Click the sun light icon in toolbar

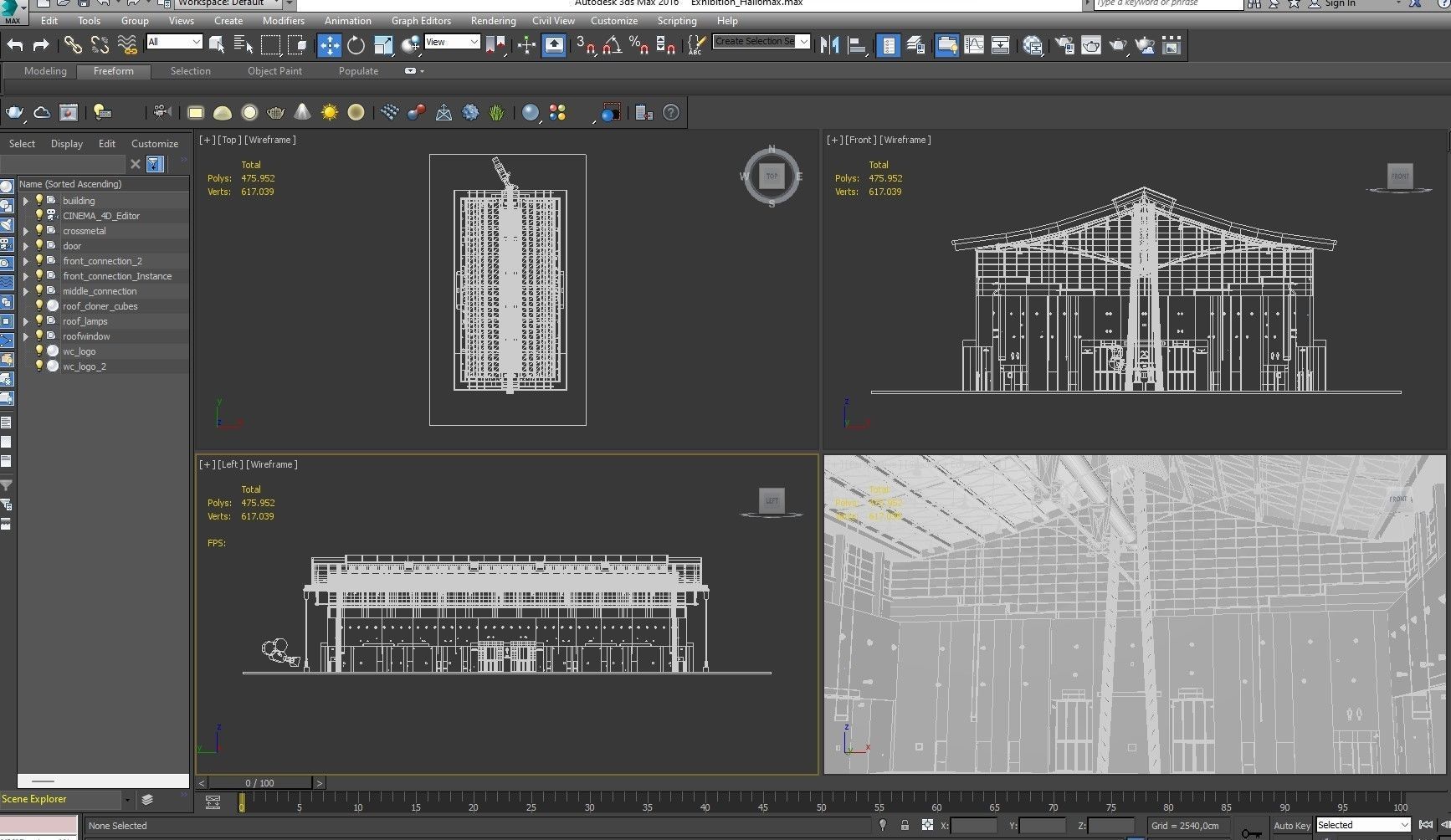pos(330,112)
